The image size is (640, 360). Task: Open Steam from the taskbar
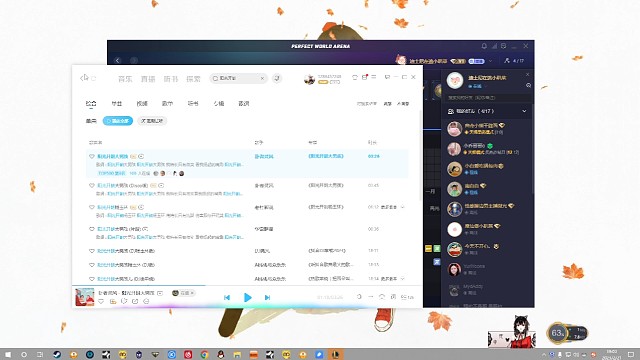coord(57,354)
